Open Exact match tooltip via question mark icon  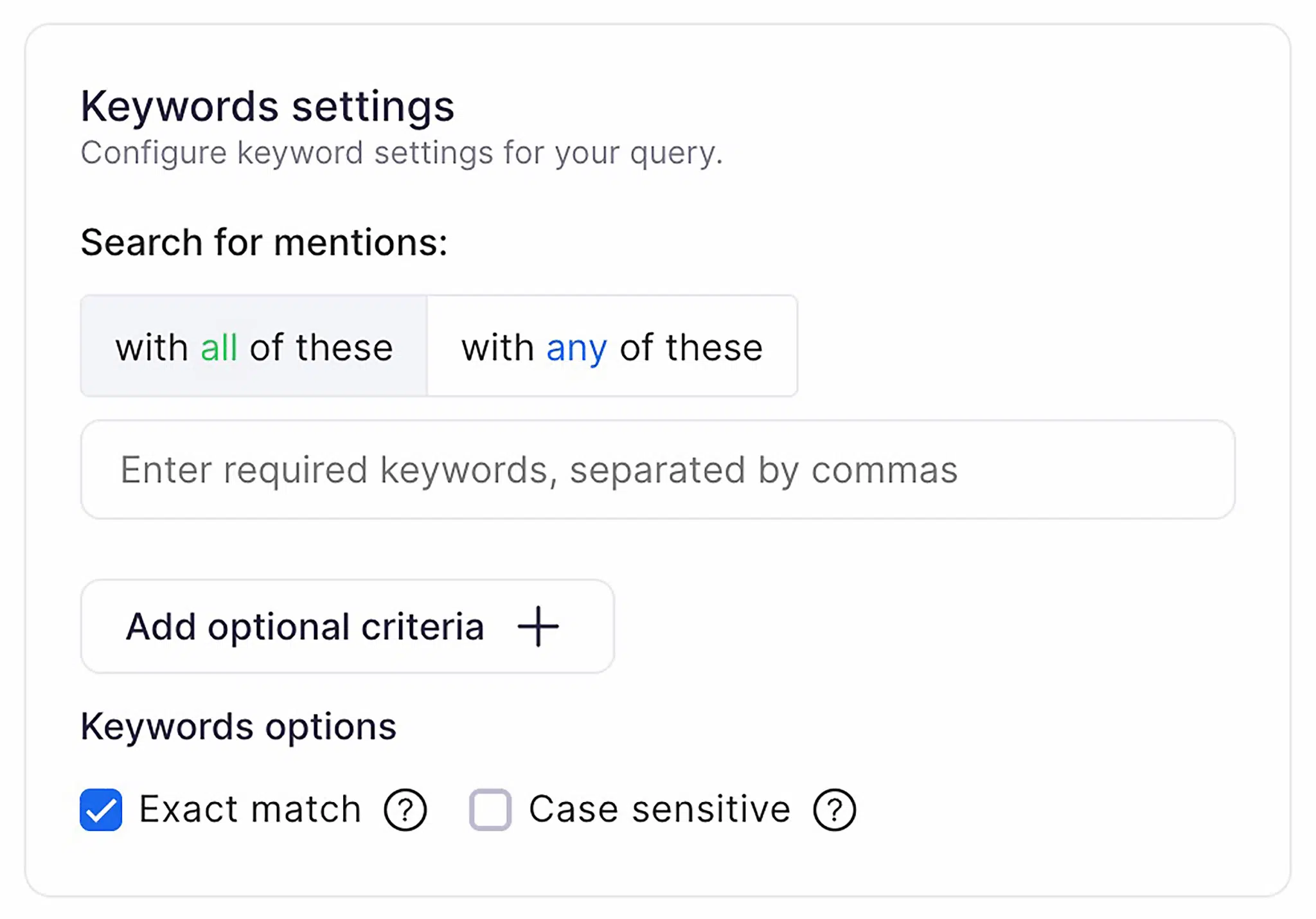(405, 809)
